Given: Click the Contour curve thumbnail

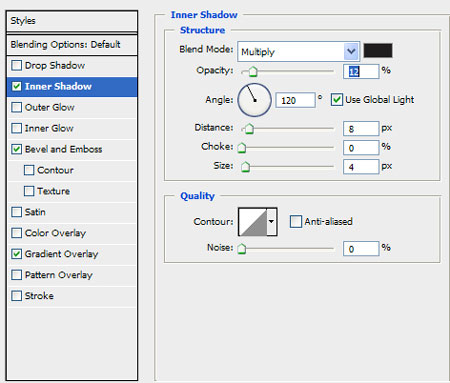Looking at the screenshot, I should click(x=253, y=222).
